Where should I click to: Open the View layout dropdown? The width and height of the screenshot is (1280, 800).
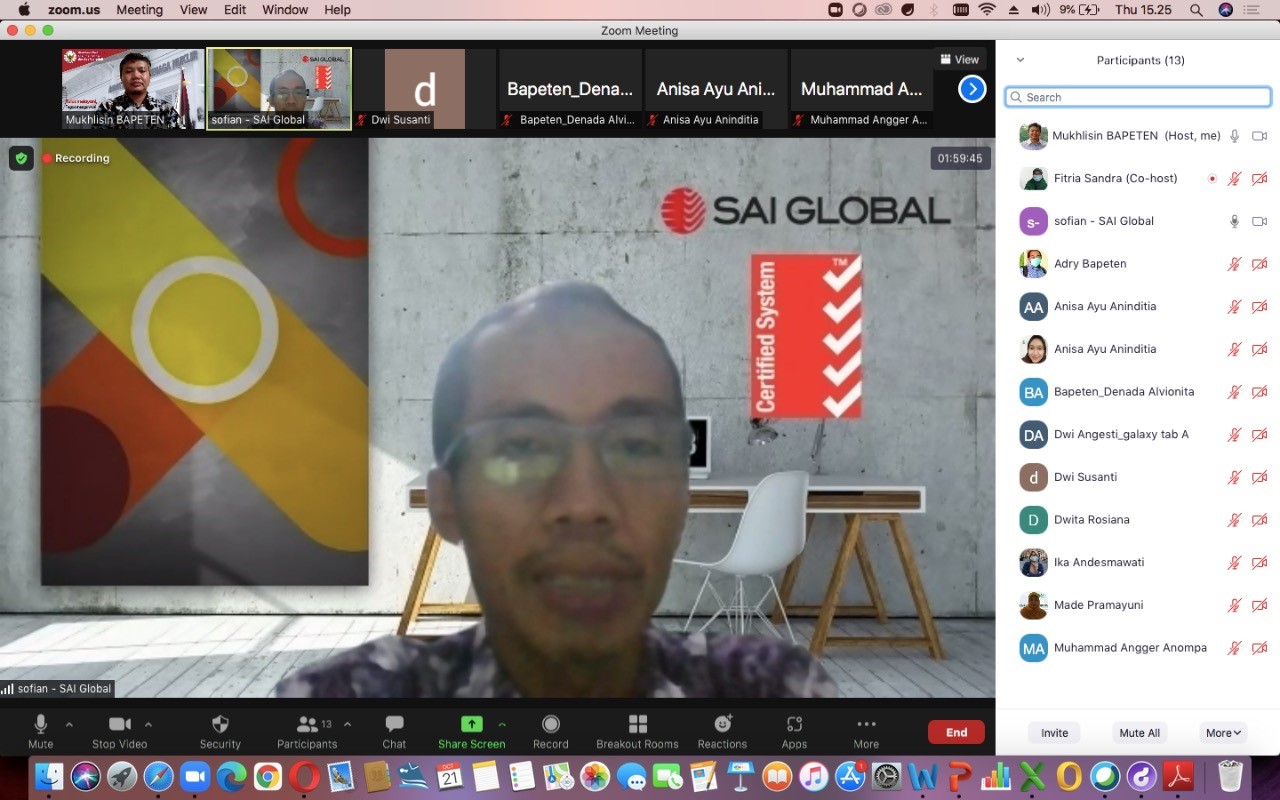[960, 60]
